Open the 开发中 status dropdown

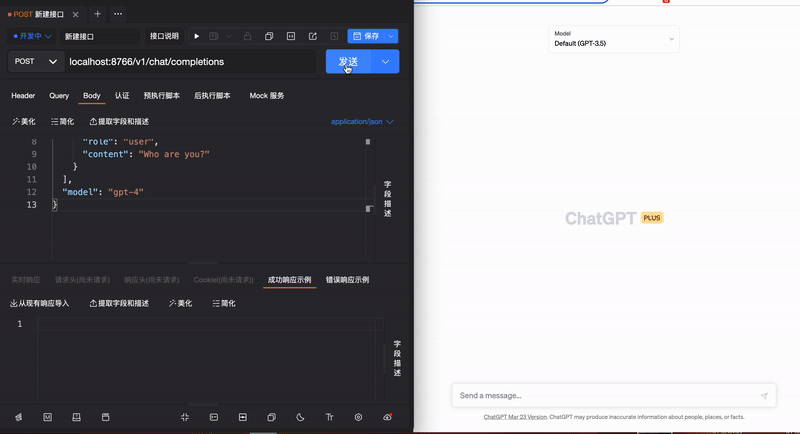coord(32,36)
